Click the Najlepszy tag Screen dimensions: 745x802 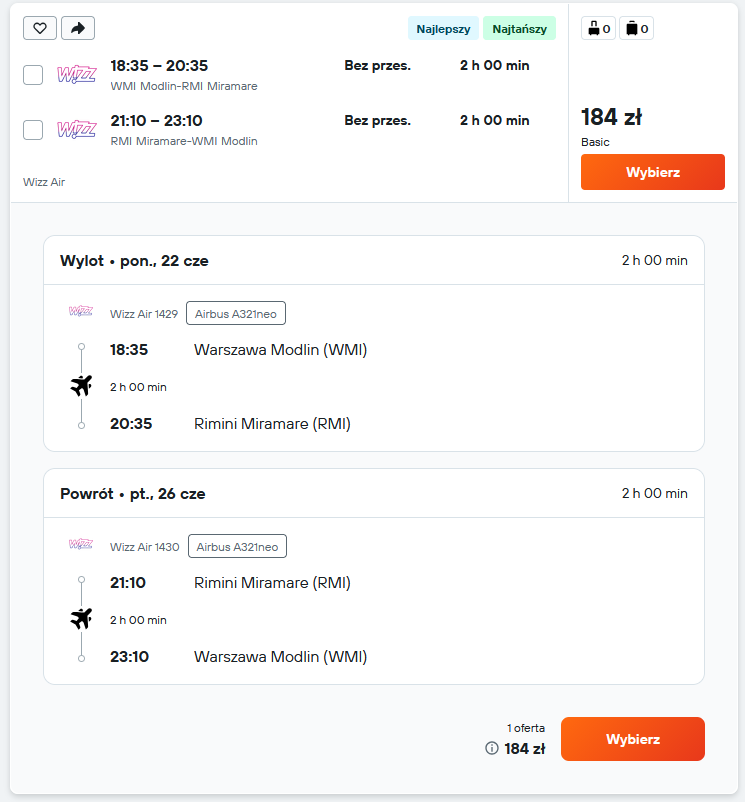click(x=443, y=29)
